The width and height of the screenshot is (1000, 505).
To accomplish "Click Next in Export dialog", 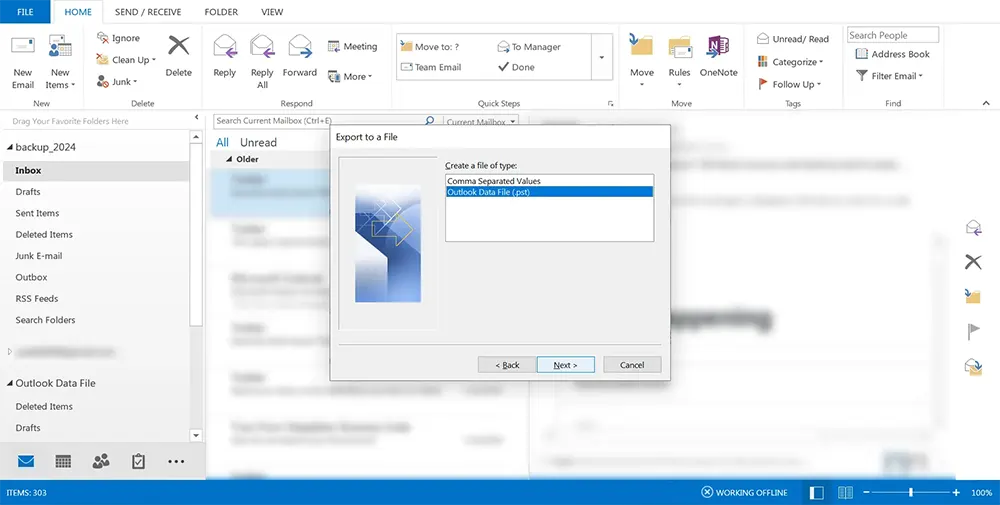I will [x=566, y=365].
